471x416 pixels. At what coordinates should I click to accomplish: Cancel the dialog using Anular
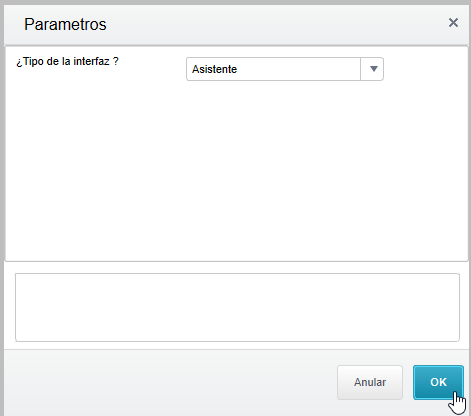click(370, 382)
